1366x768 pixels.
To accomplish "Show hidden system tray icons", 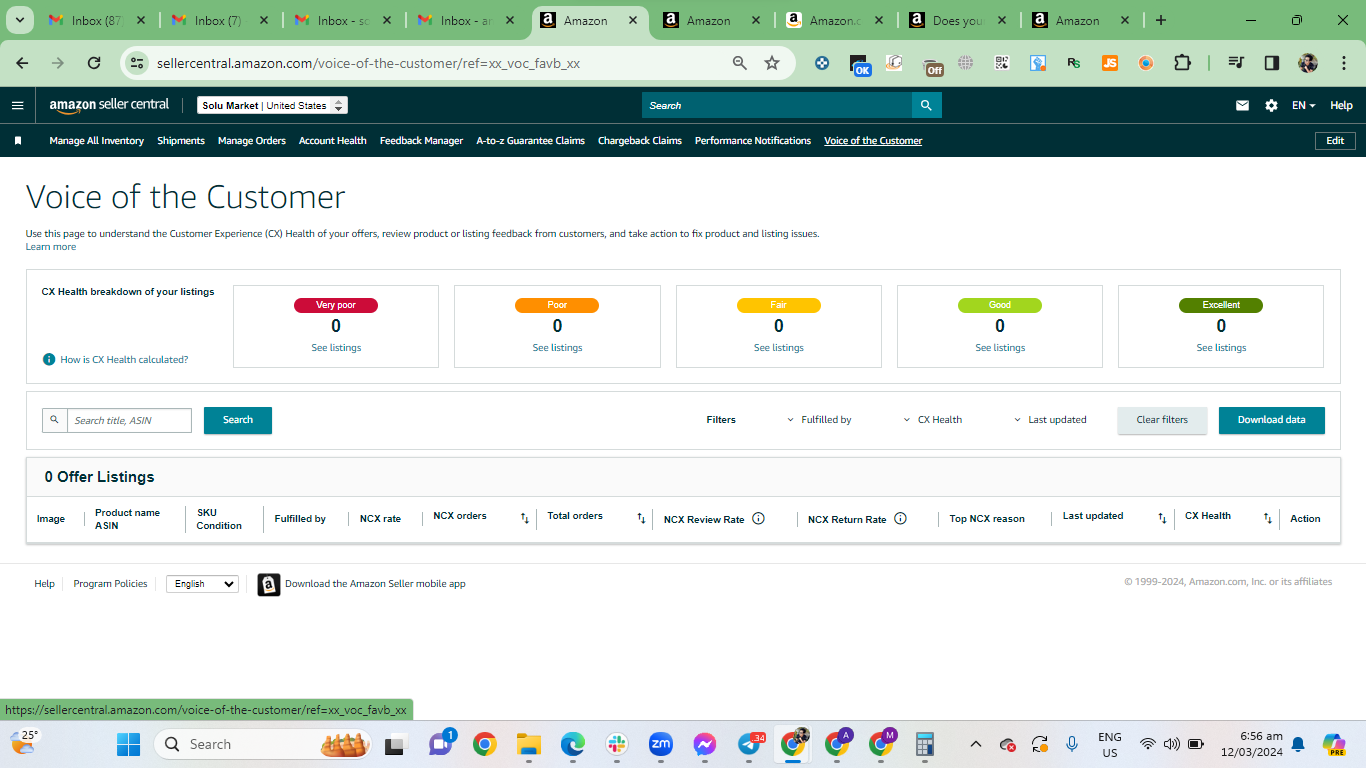I will [977, 744].
